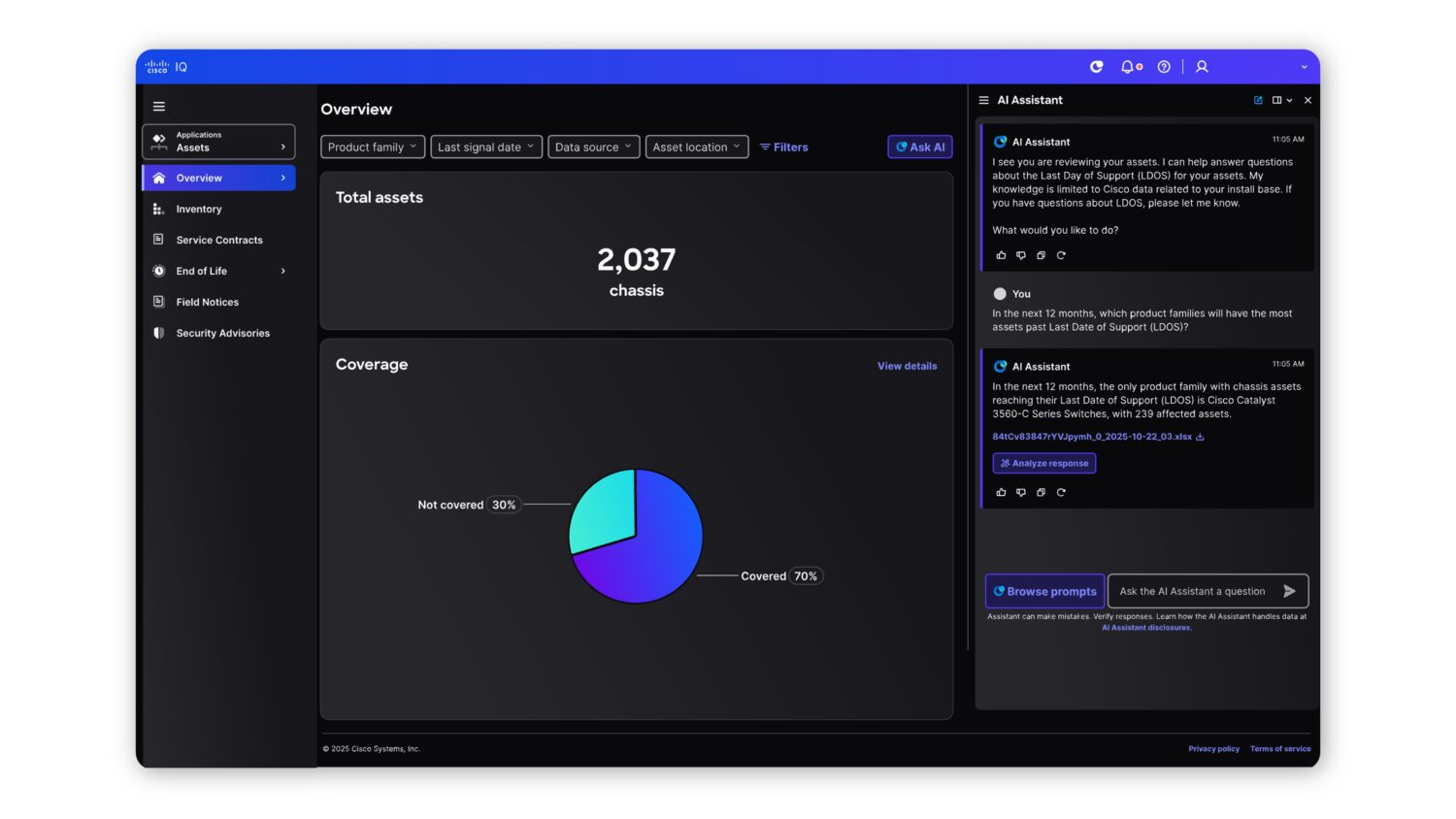Viewport: 1456px width, 819px height.
Task: Click the Ask the AI Assistant question field
Action: (x=1199, y=590)
